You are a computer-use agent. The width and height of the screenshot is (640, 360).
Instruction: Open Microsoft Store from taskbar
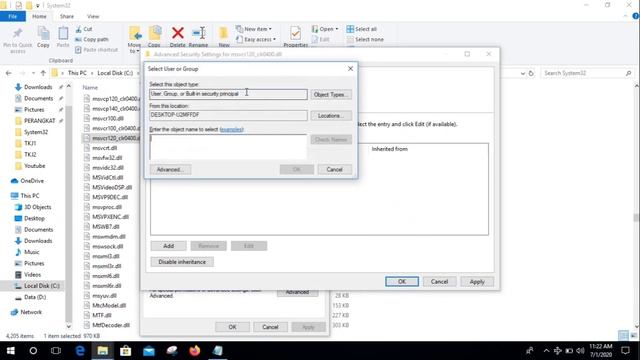tap(126, 351)
